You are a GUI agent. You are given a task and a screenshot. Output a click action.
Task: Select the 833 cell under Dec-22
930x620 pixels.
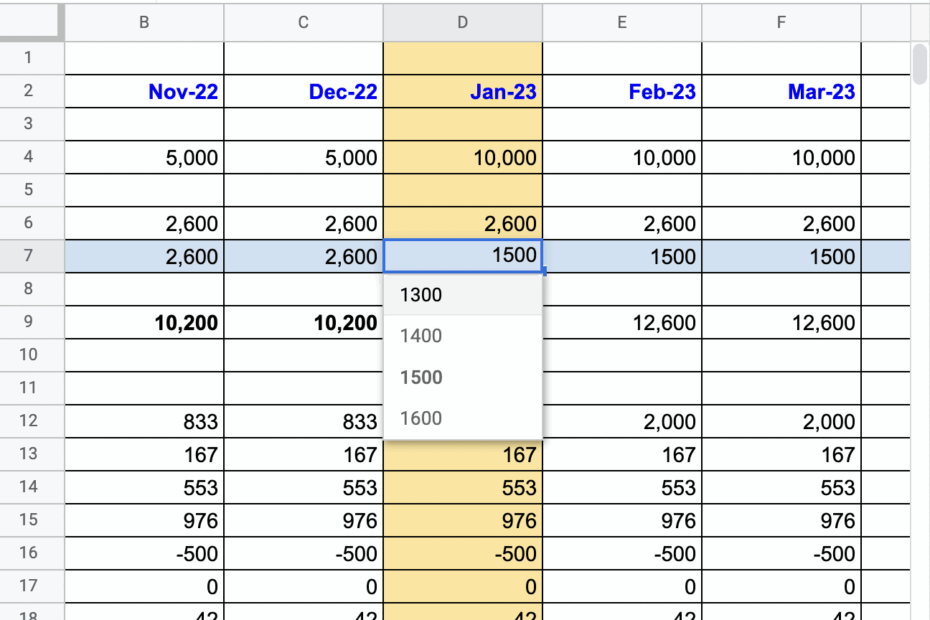pos(303,421)
